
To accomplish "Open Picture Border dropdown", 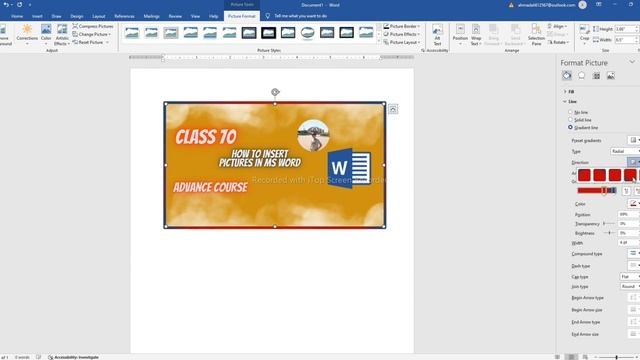I will coord(402,26).
